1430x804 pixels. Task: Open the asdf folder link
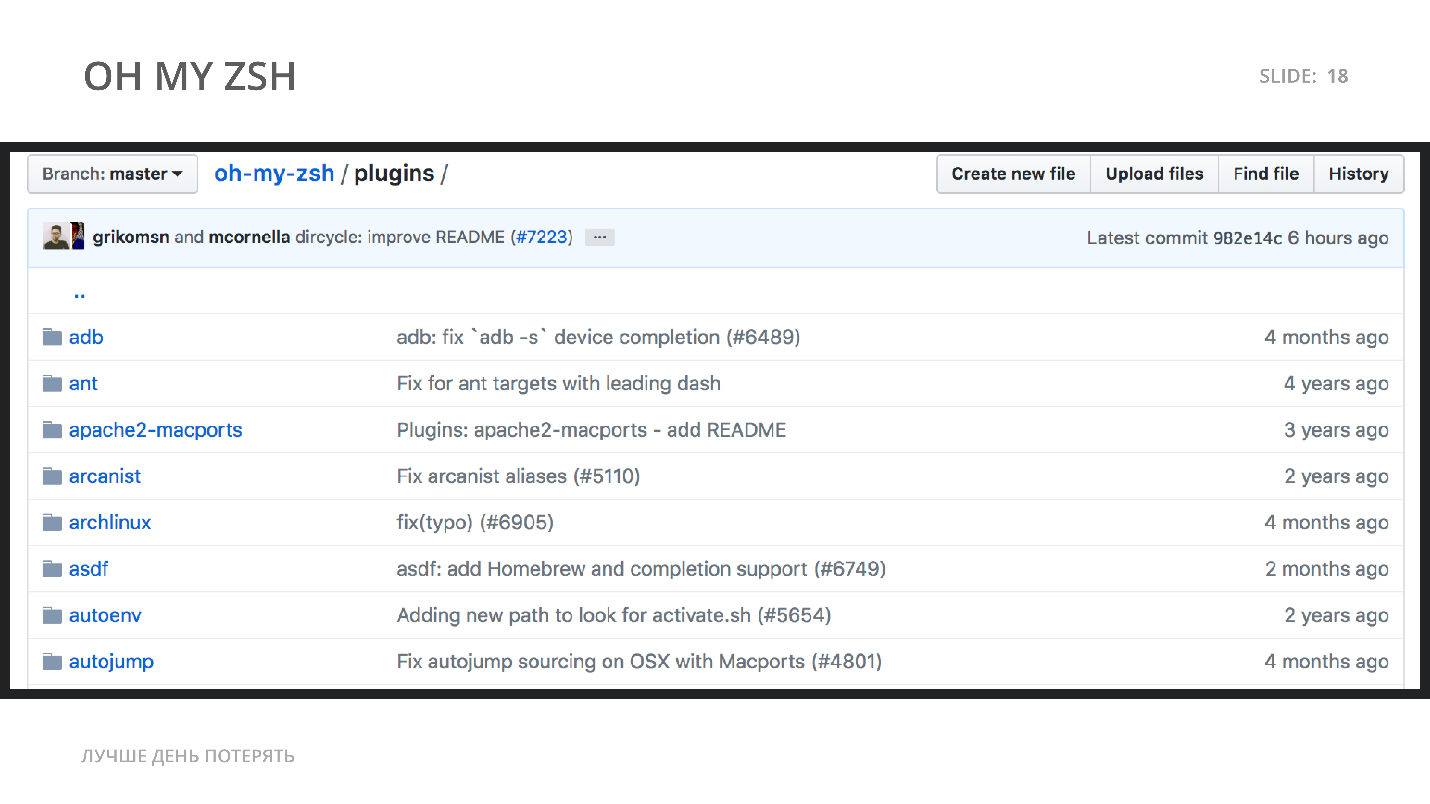click(x=88, y=569)
